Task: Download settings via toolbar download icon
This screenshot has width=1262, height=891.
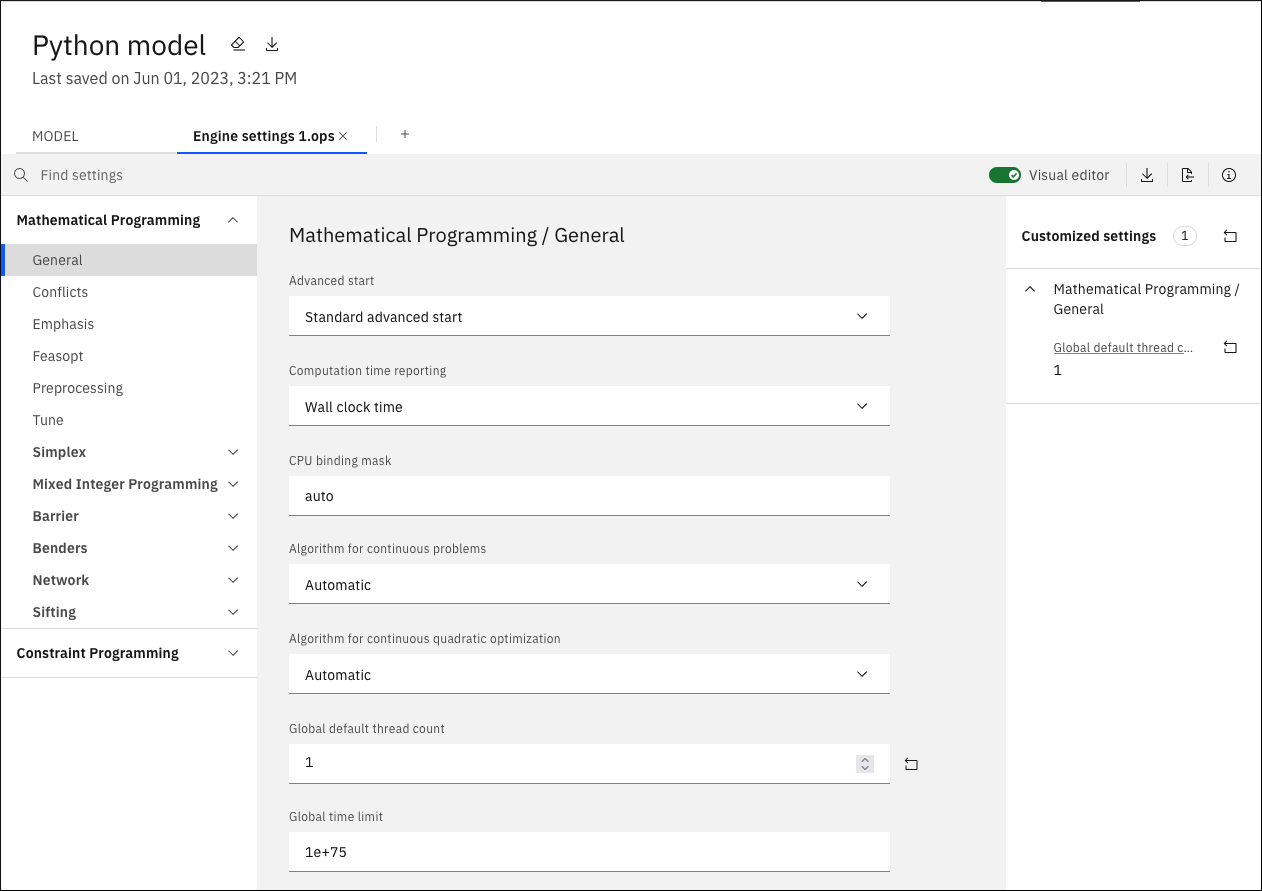Action: pyautogui.click(x=1147, y=175)
